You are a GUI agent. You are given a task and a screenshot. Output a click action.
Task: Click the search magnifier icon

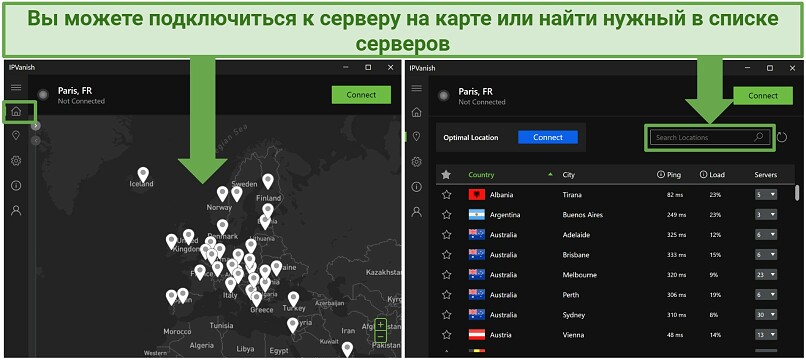point(759,137)
